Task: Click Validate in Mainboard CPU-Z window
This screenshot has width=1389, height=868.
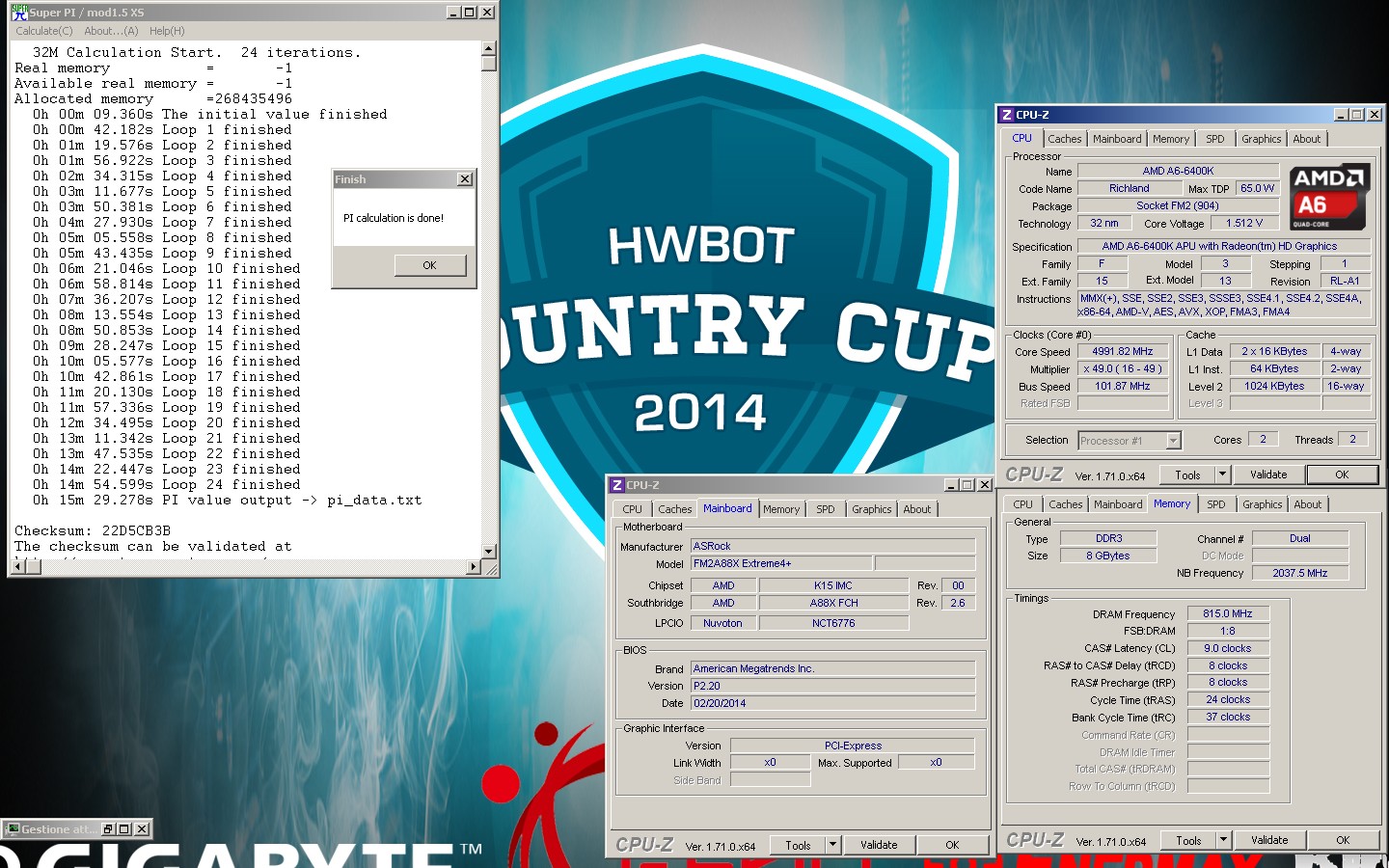Action: click(x=879, y=845)
